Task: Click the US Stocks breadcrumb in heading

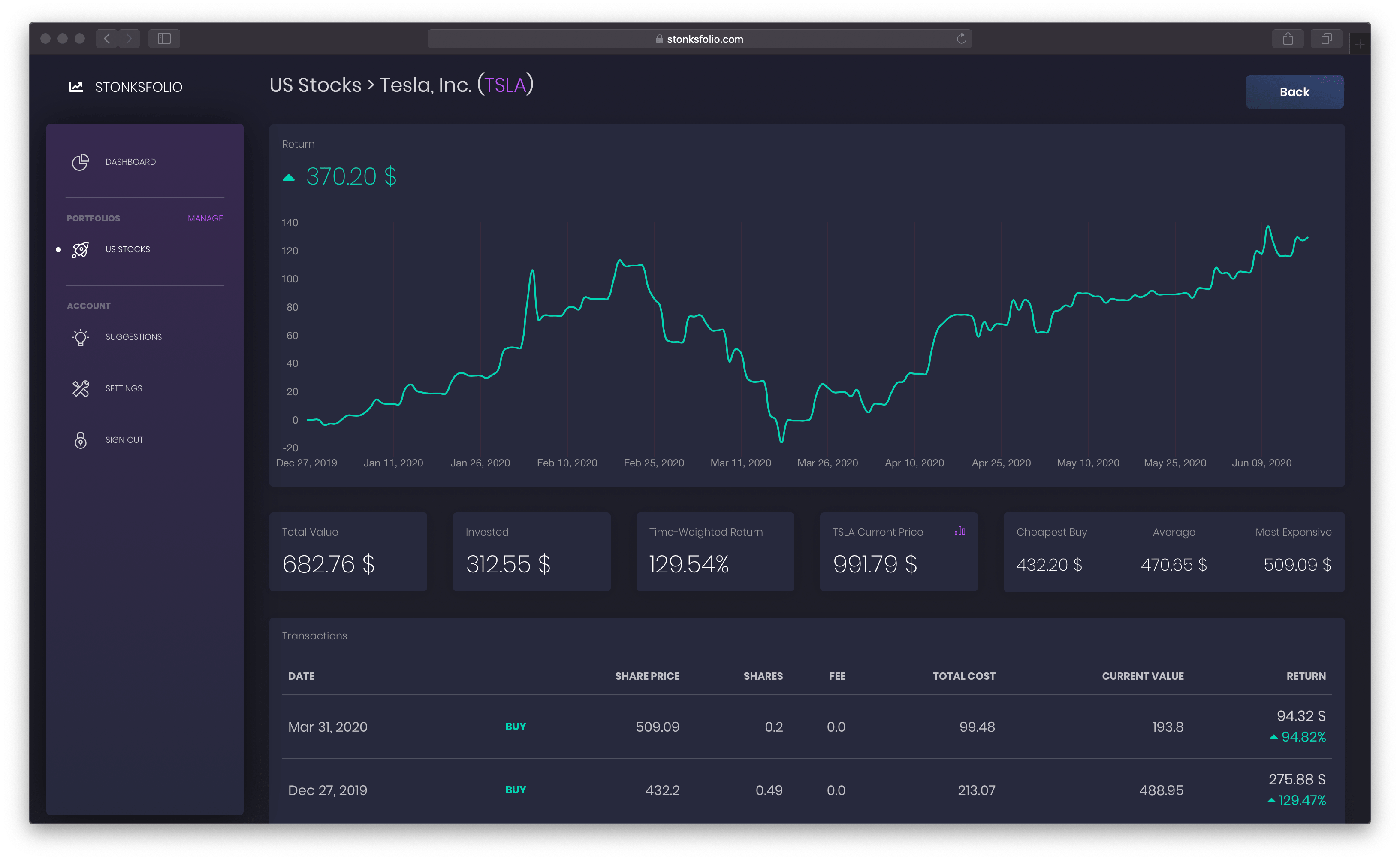Action: tap(315, 85)
